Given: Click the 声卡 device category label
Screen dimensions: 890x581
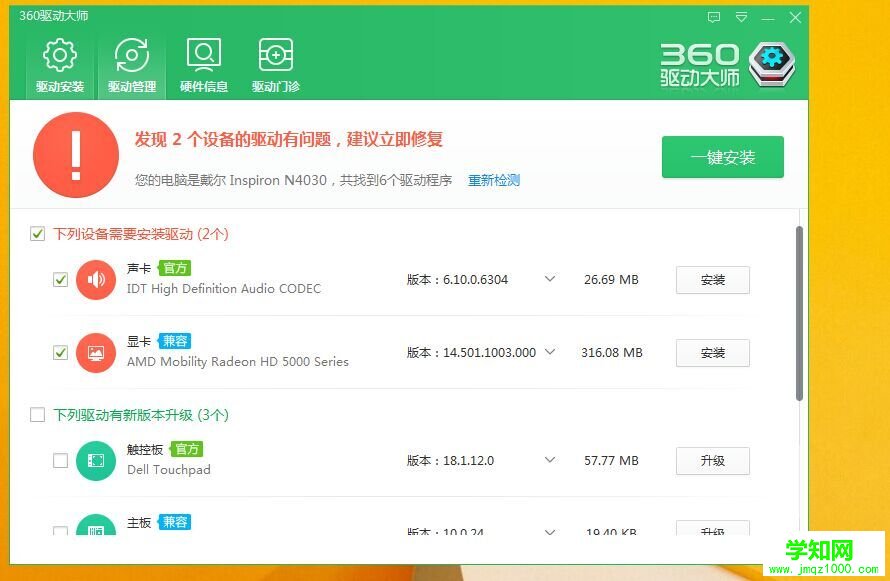Looking at the screenshot, I should click(x=138, y=268).
